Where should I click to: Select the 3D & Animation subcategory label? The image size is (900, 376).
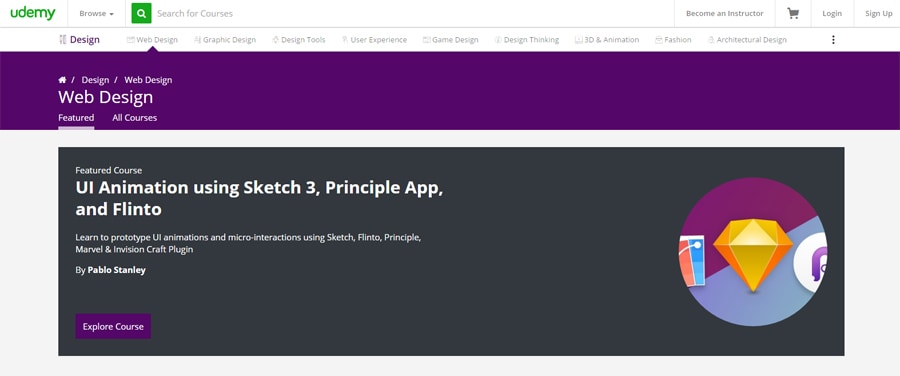pyautogui.click(x=611, y=40)
